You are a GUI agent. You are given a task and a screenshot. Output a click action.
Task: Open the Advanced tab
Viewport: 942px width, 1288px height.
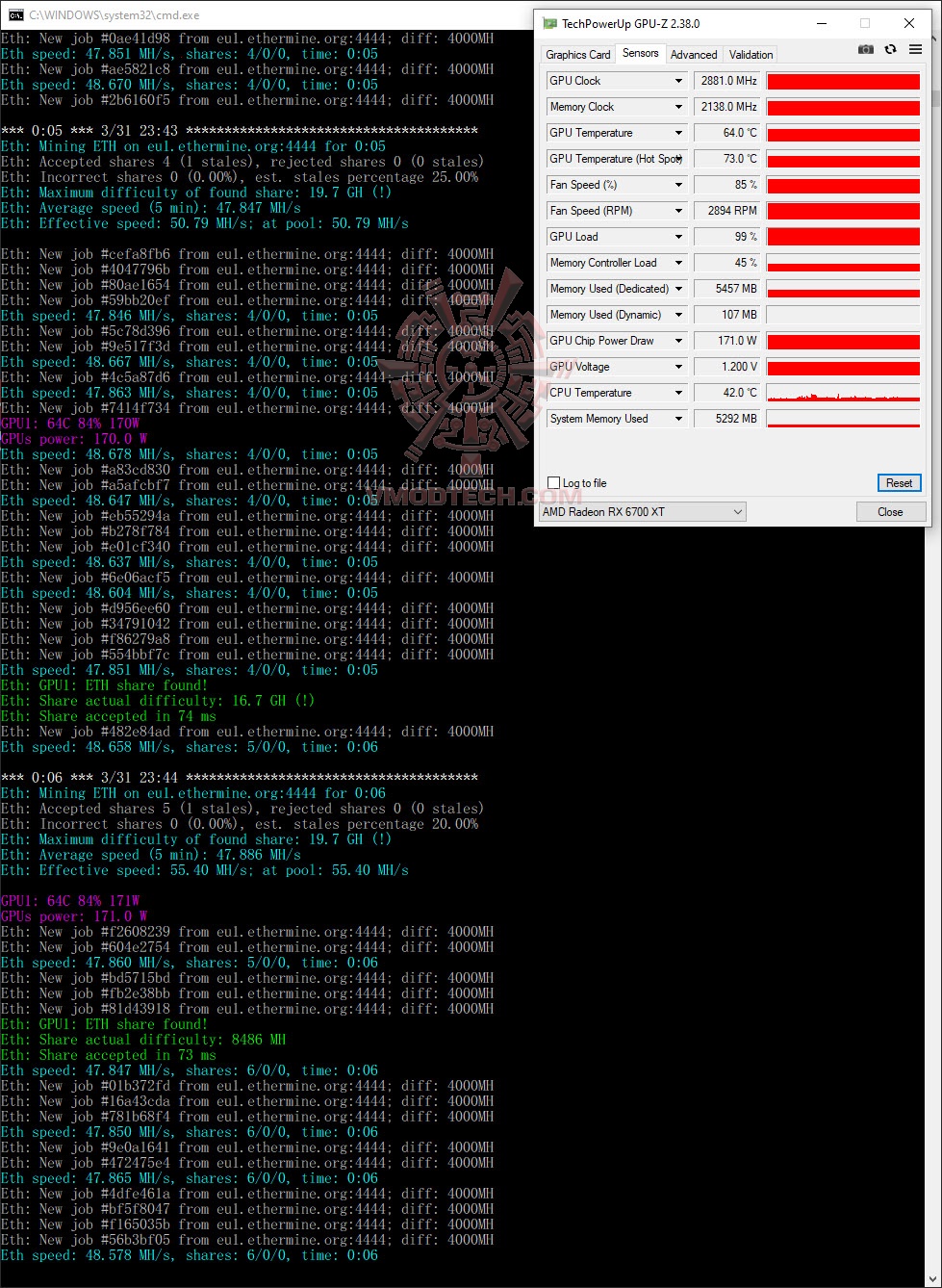[x=694, y=55]
